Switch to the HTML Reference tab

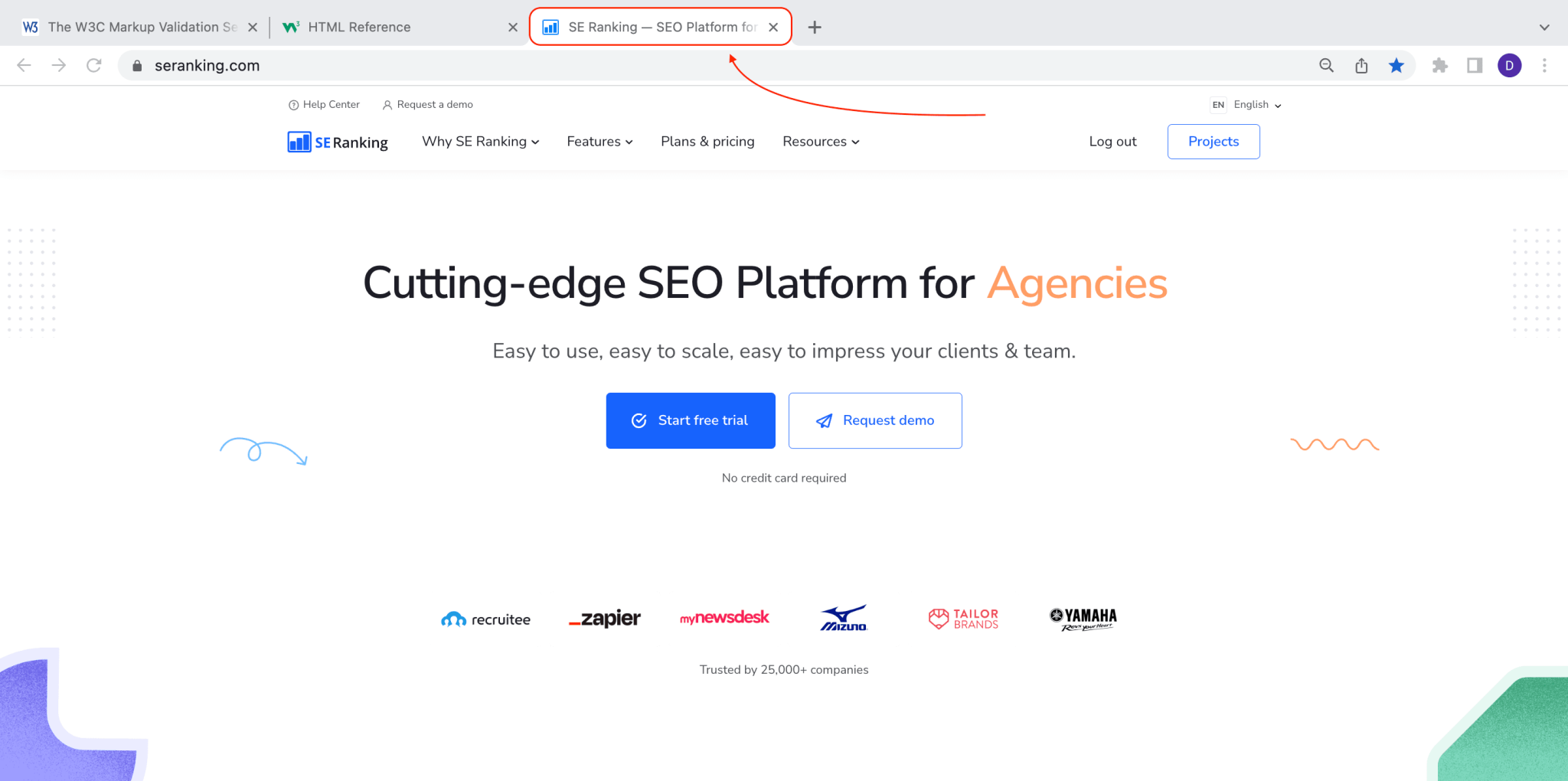360,27
